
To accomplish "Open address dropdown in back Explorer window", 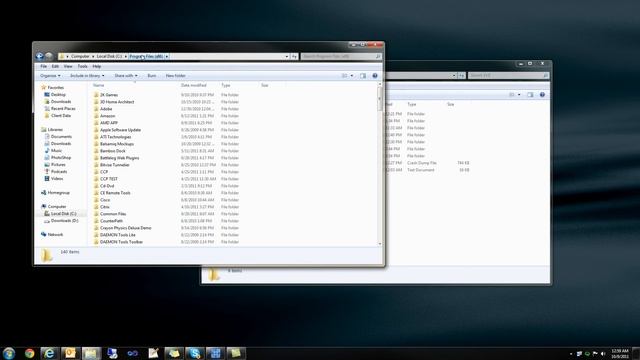I will click(454, 76).
